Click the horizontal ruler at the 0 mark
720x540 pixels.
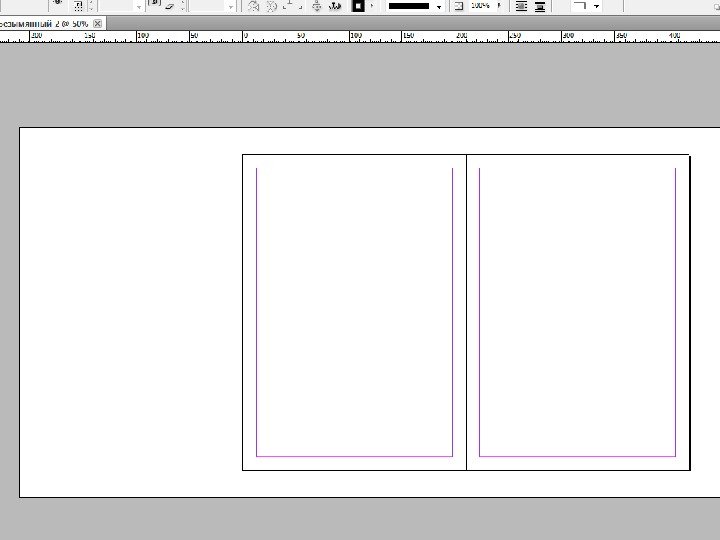(x=243, y=36)
